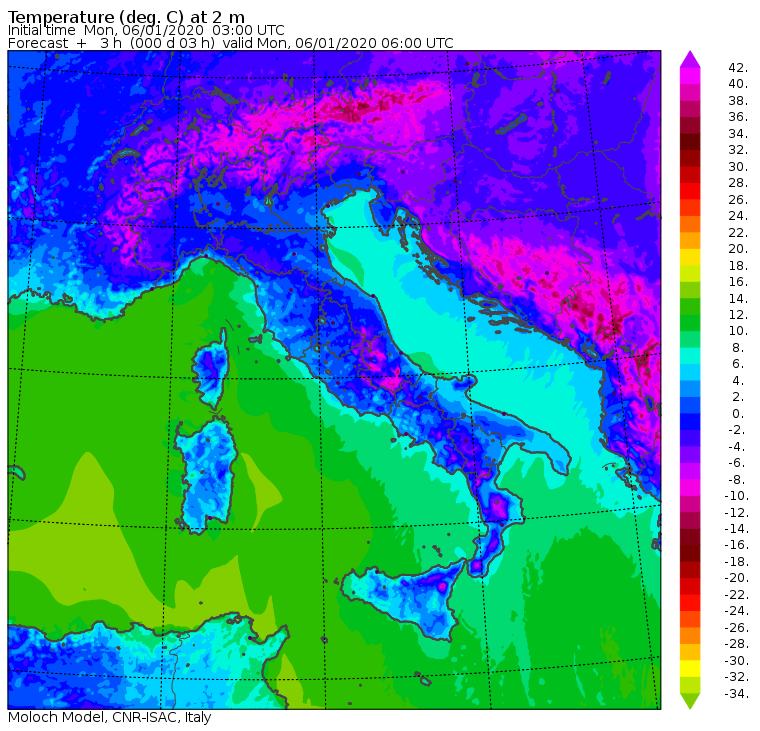Click the "12." colorbar label

(x=738, y=315)
